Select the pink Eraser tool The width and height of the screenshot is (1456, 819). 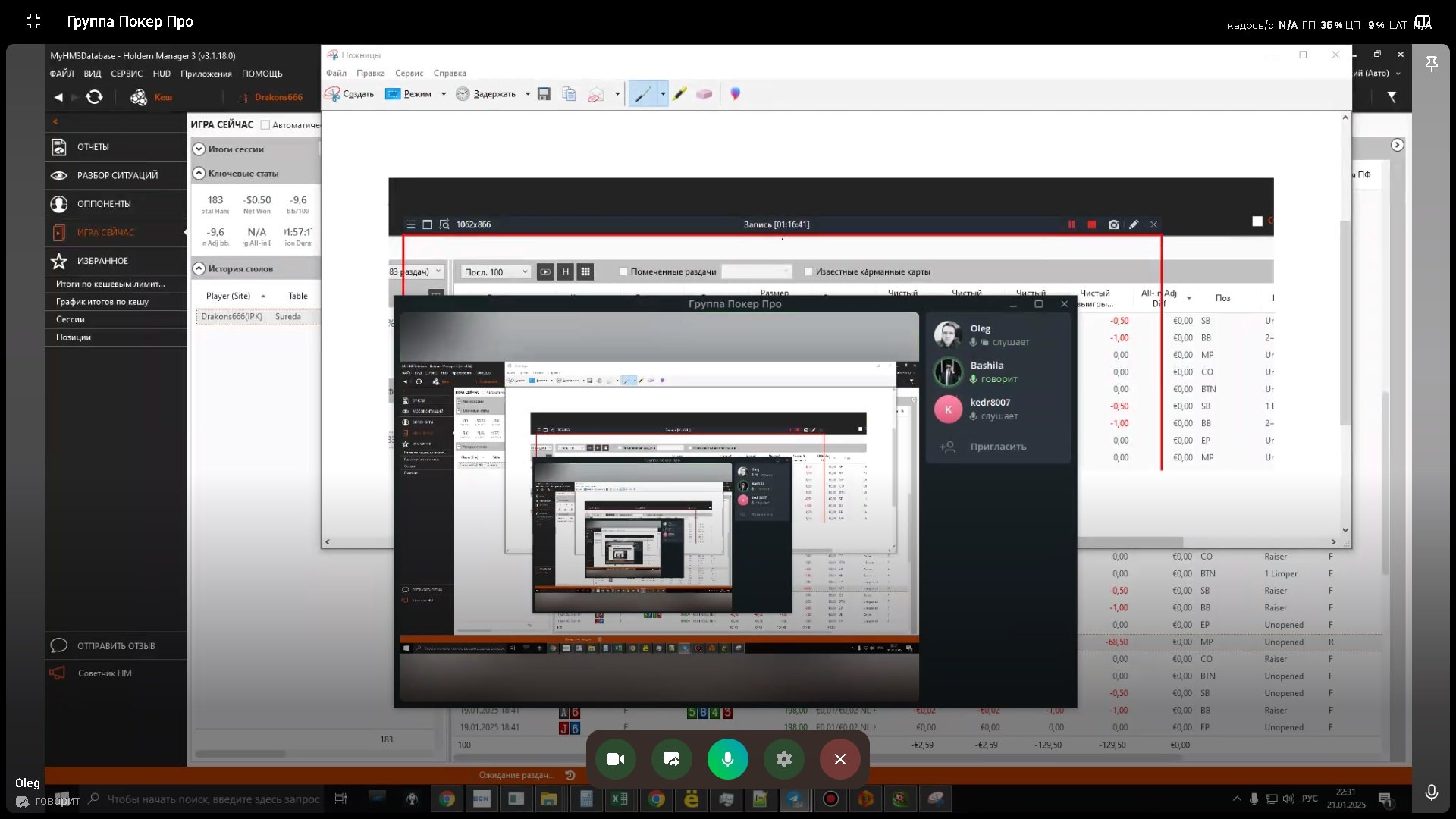tap(704, 94)
